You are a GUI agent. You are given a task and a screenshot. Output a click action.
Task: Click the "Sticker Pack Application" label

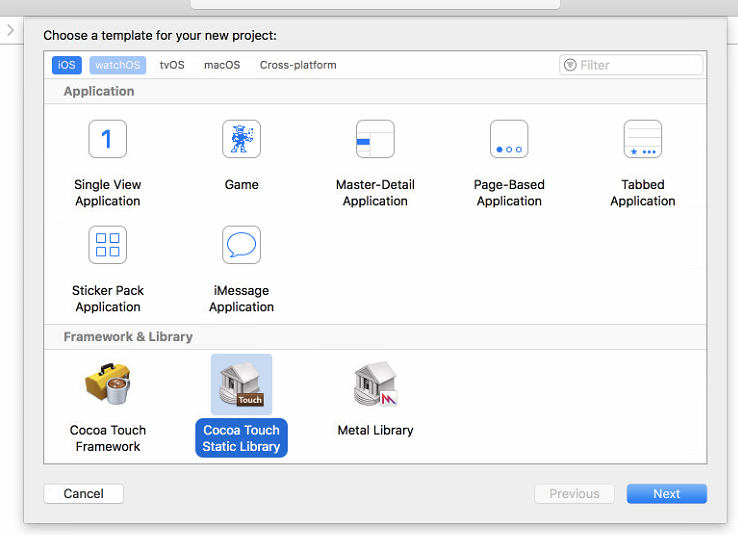click(x=108, y=299)
